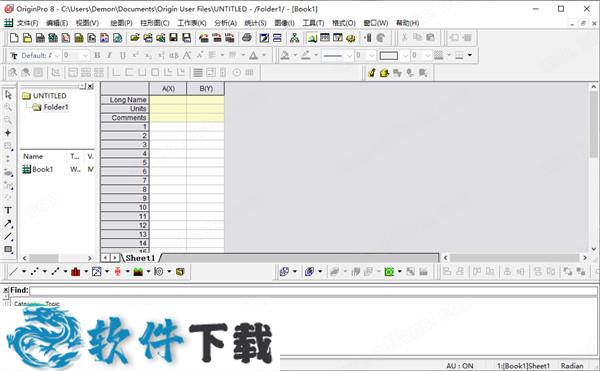
Task: Open the 编辑(E) menu
Action: click(57, 23)
